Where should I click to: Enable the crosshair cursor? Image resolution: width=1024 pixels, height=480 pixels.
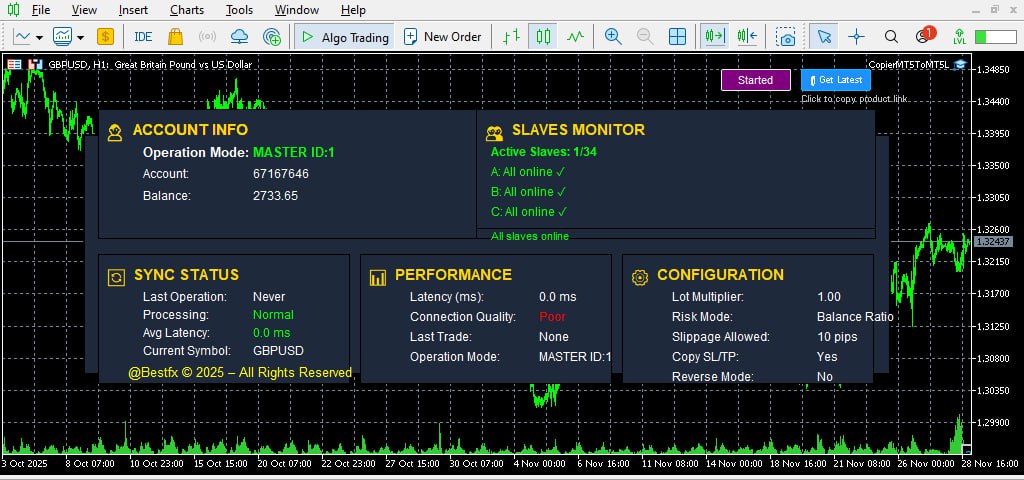(856, 37)
